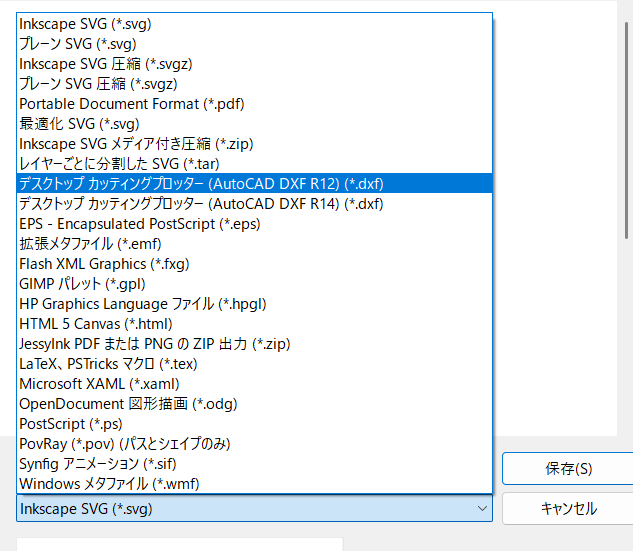Screen dimensions: 633x551
Task: Choose LaTeX、PSTricks マクロ (*.tex)
Action: (x=254, y=364)
